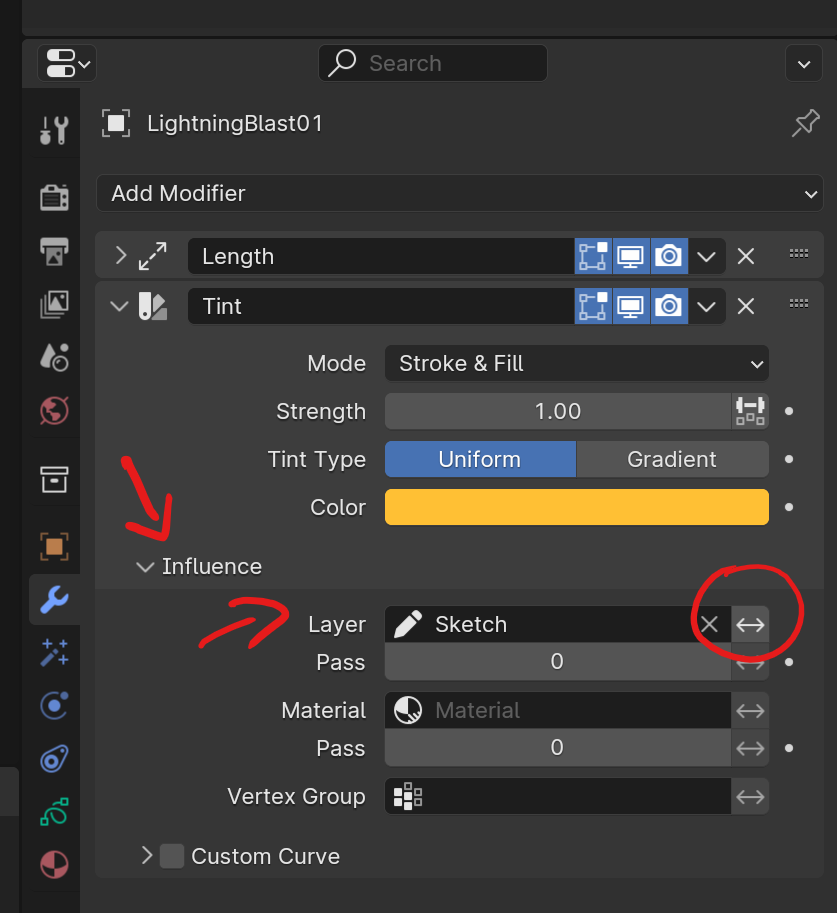Open the View Layer properties tab
Screen dimensions: 837x913
point(54,304)
